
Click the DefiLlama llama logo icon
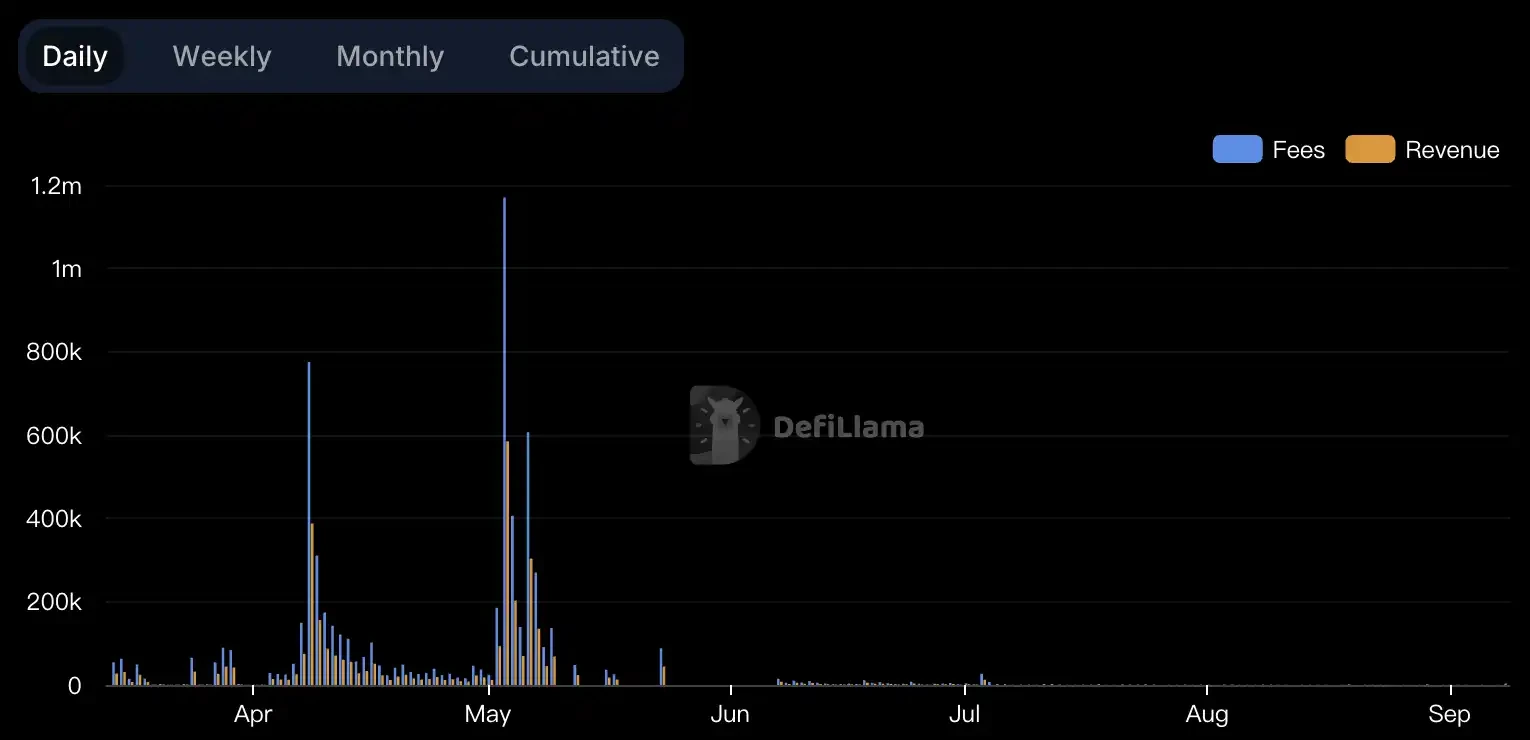[724, 426]
